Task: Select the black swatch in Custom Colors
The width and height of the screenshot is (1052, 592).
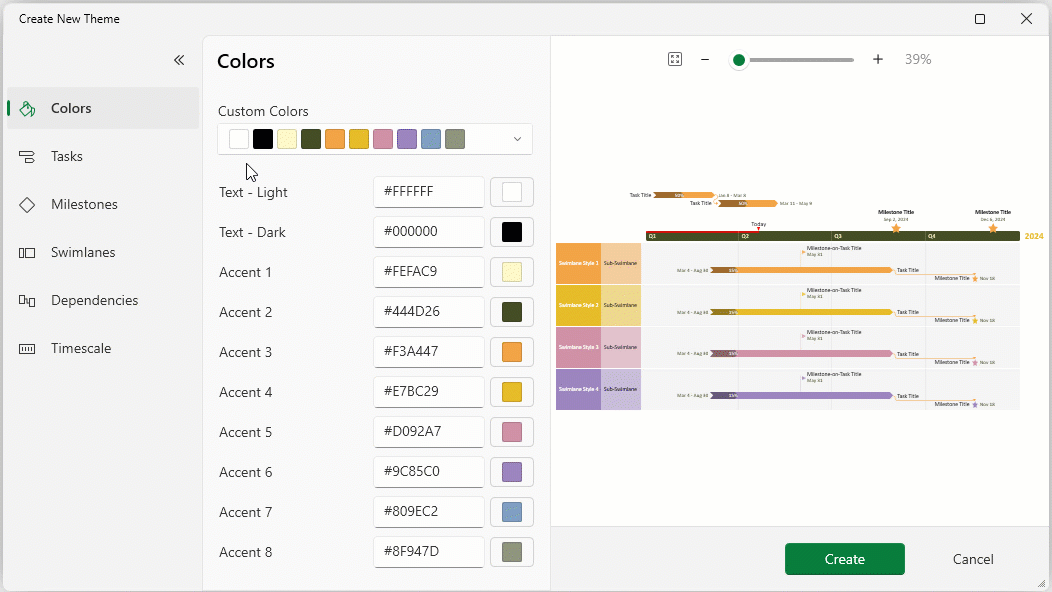Action: [262, 138]
